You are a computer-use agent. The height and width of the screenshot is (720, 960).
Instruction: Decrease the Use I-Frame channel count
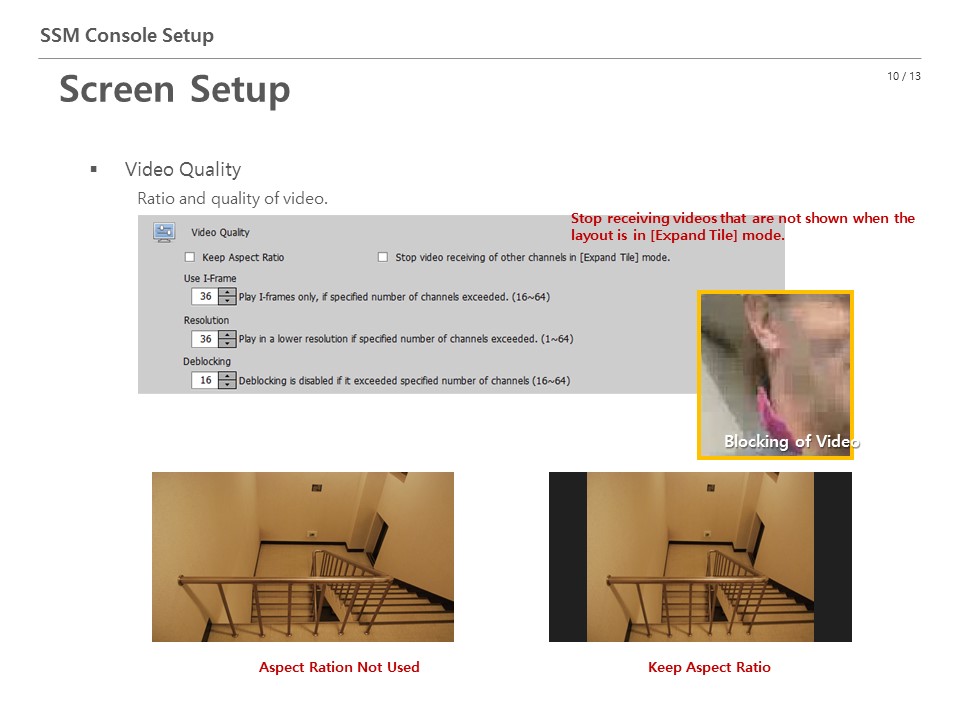[227, 301]
